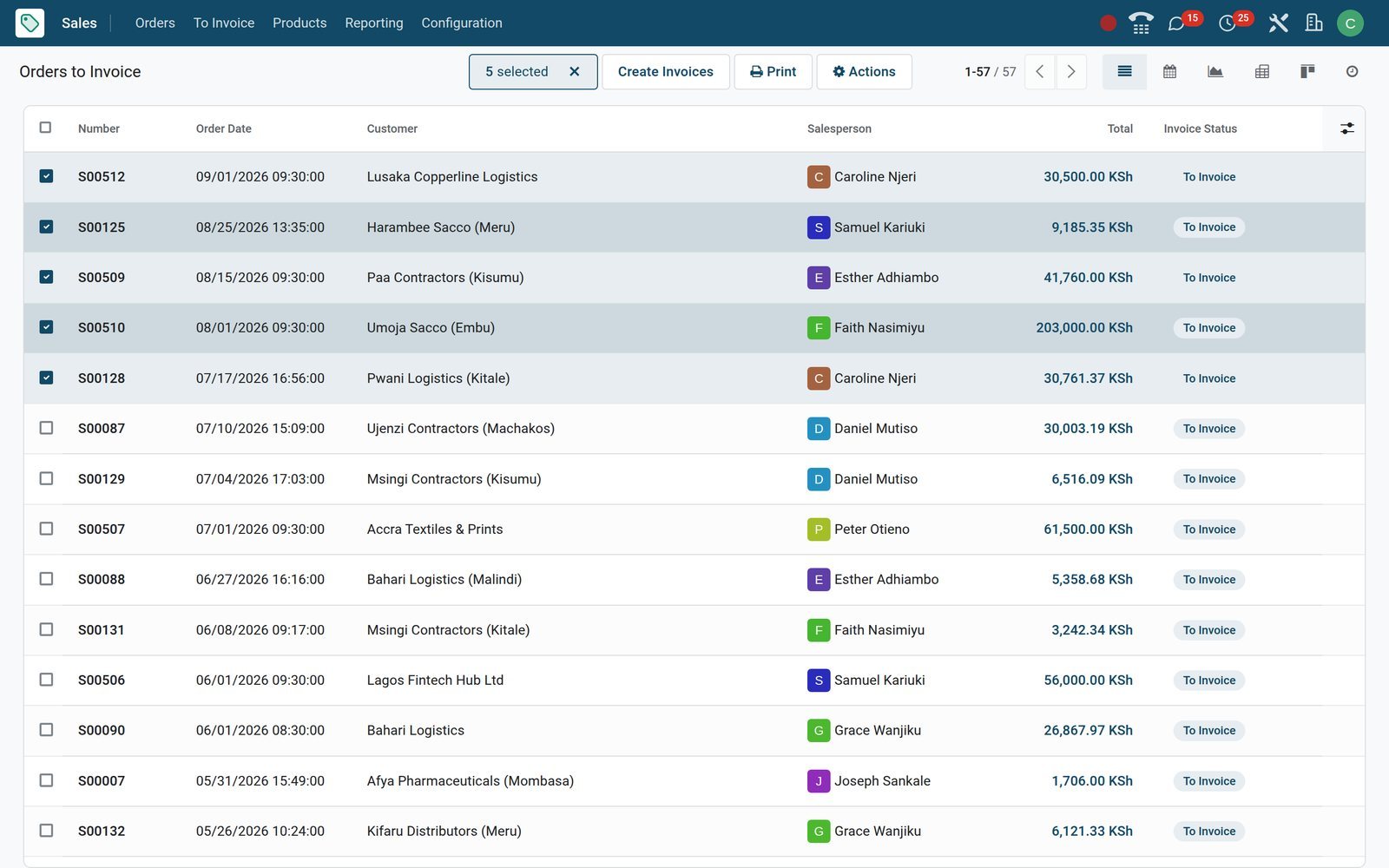Open the optional columns adjust dropdown
This screenshot has height=868, width=1389.
pos(1346,128)
